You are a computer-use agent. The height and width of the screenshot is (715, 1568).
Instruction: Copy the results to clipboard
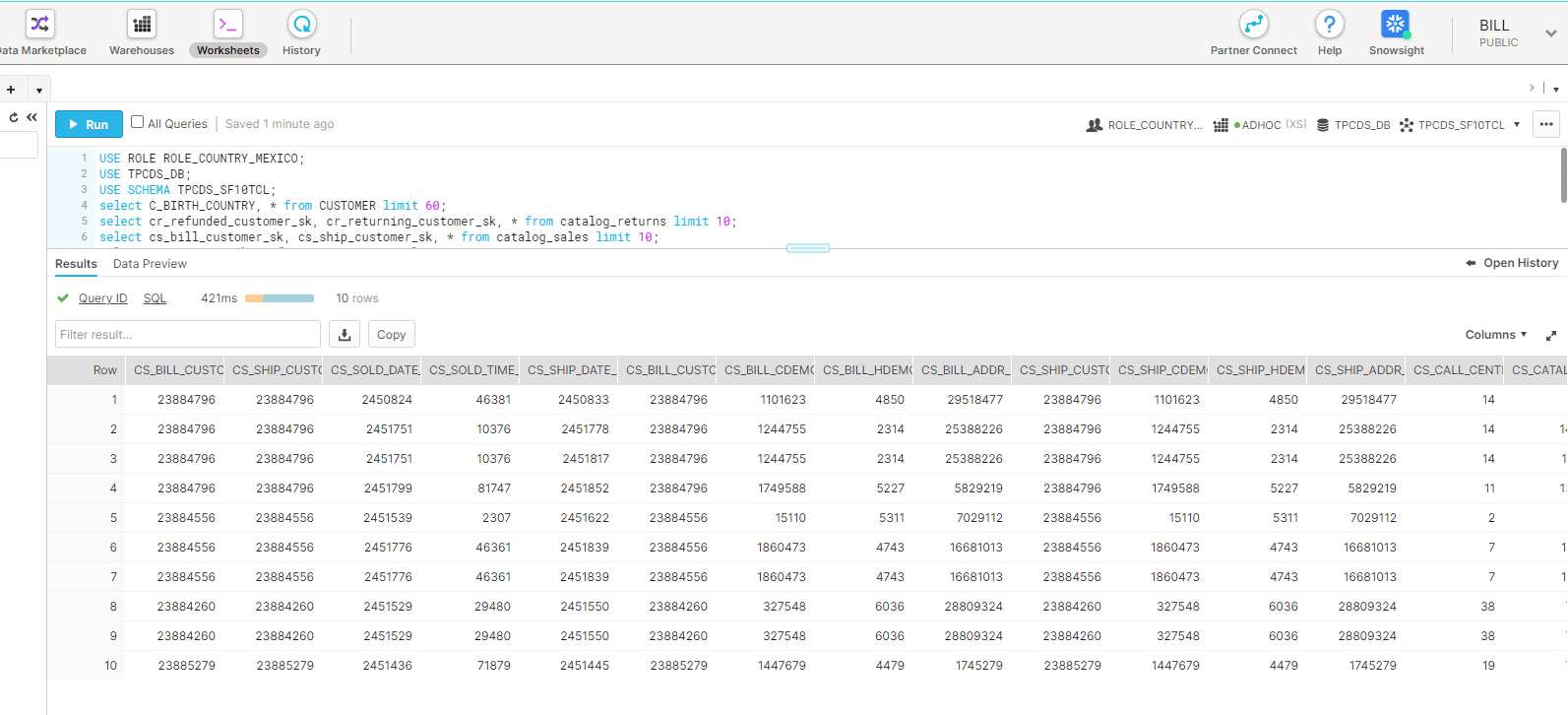click(x=392, y=334)
